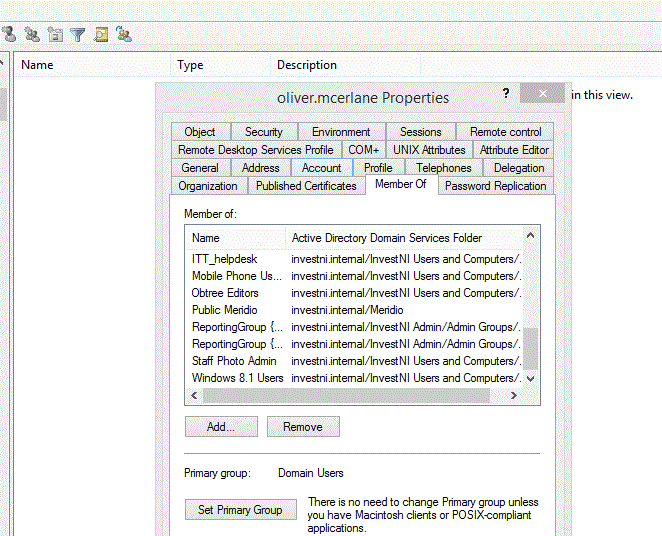Click the member list scroll up arrow
The image size is (662, 536).
point(531,236)
